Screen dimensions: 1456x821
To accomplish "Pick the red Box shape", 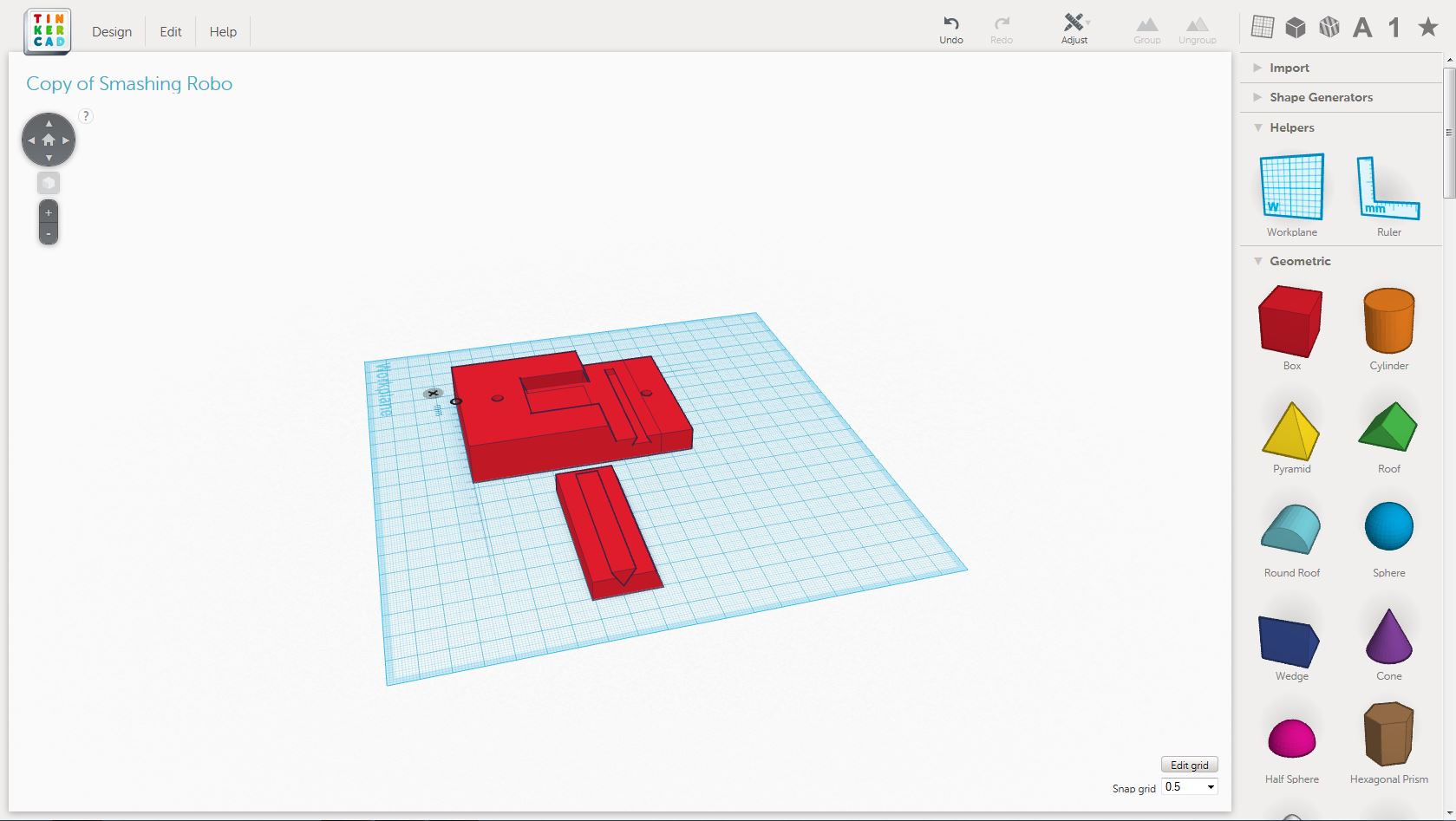I will tap(1290, 322).
